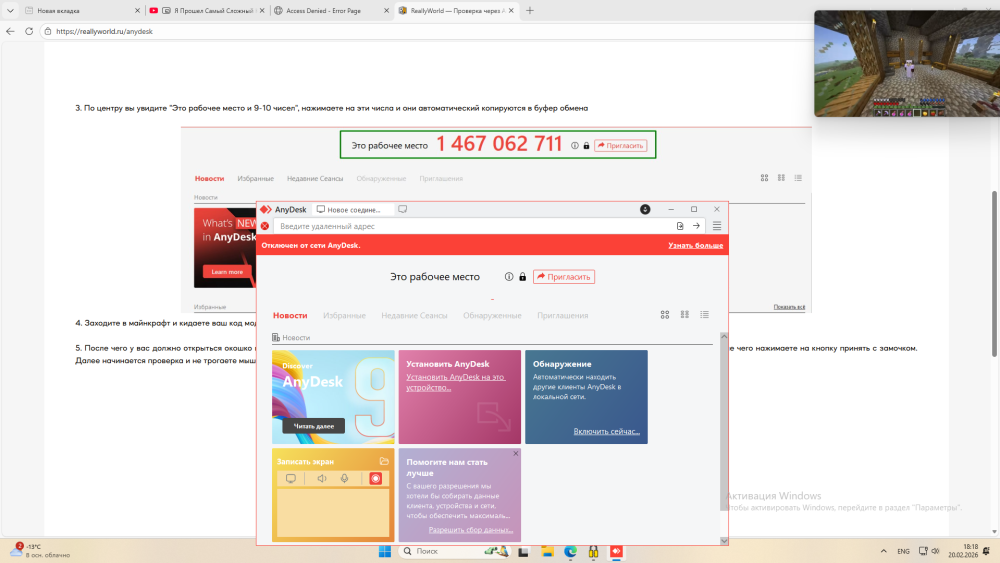Click the AnyDesk icon in the taskbar

click(616, 552)
